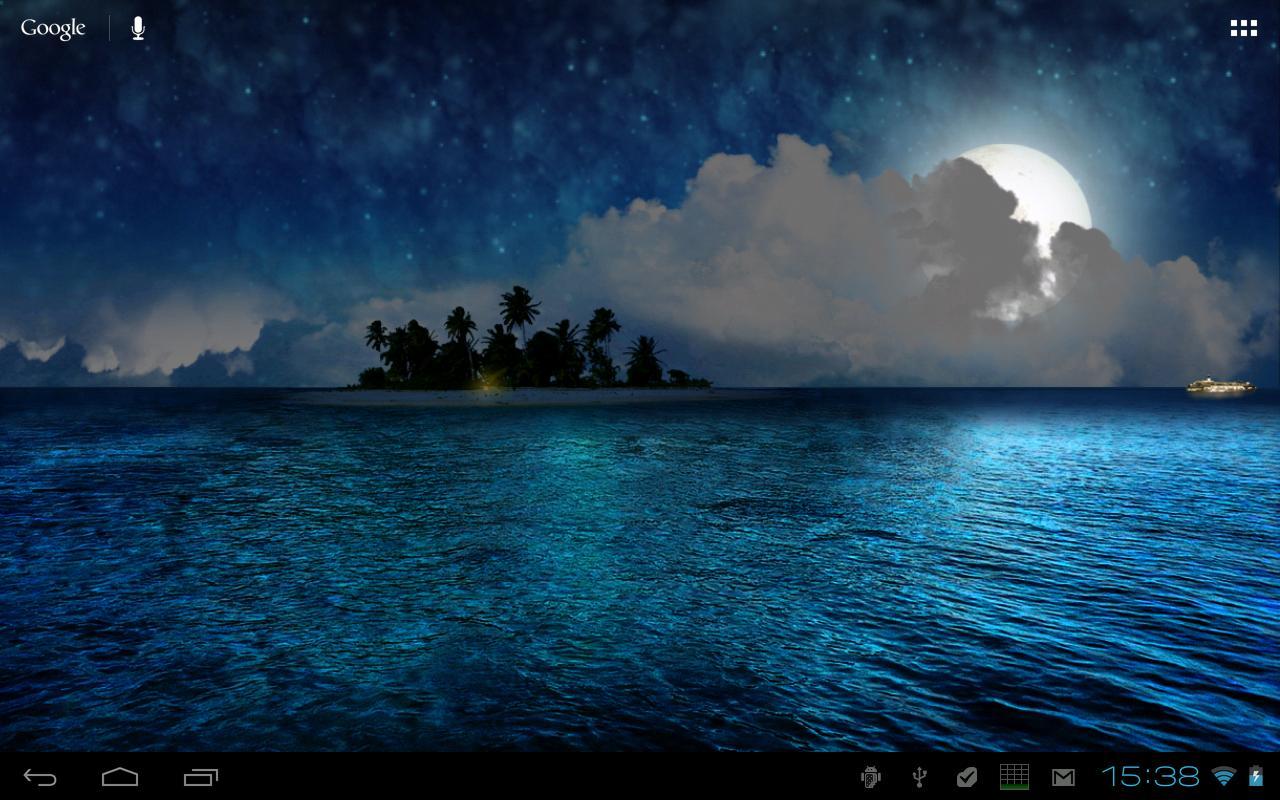This screenshot has width=1280, height=800.
Task: Tap the charging battery indicator
Action: [x=1257, y=776]
